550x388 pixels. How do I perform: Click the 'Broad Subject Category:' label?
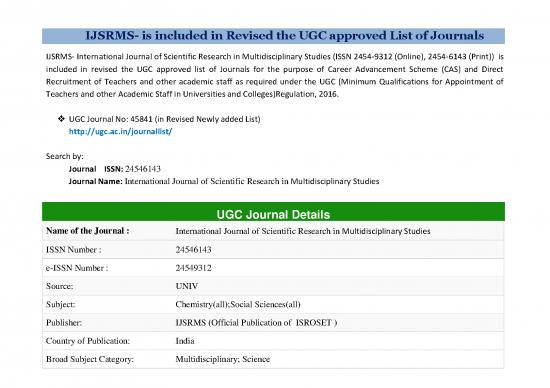pyautogui.click(x=90, y=359)
